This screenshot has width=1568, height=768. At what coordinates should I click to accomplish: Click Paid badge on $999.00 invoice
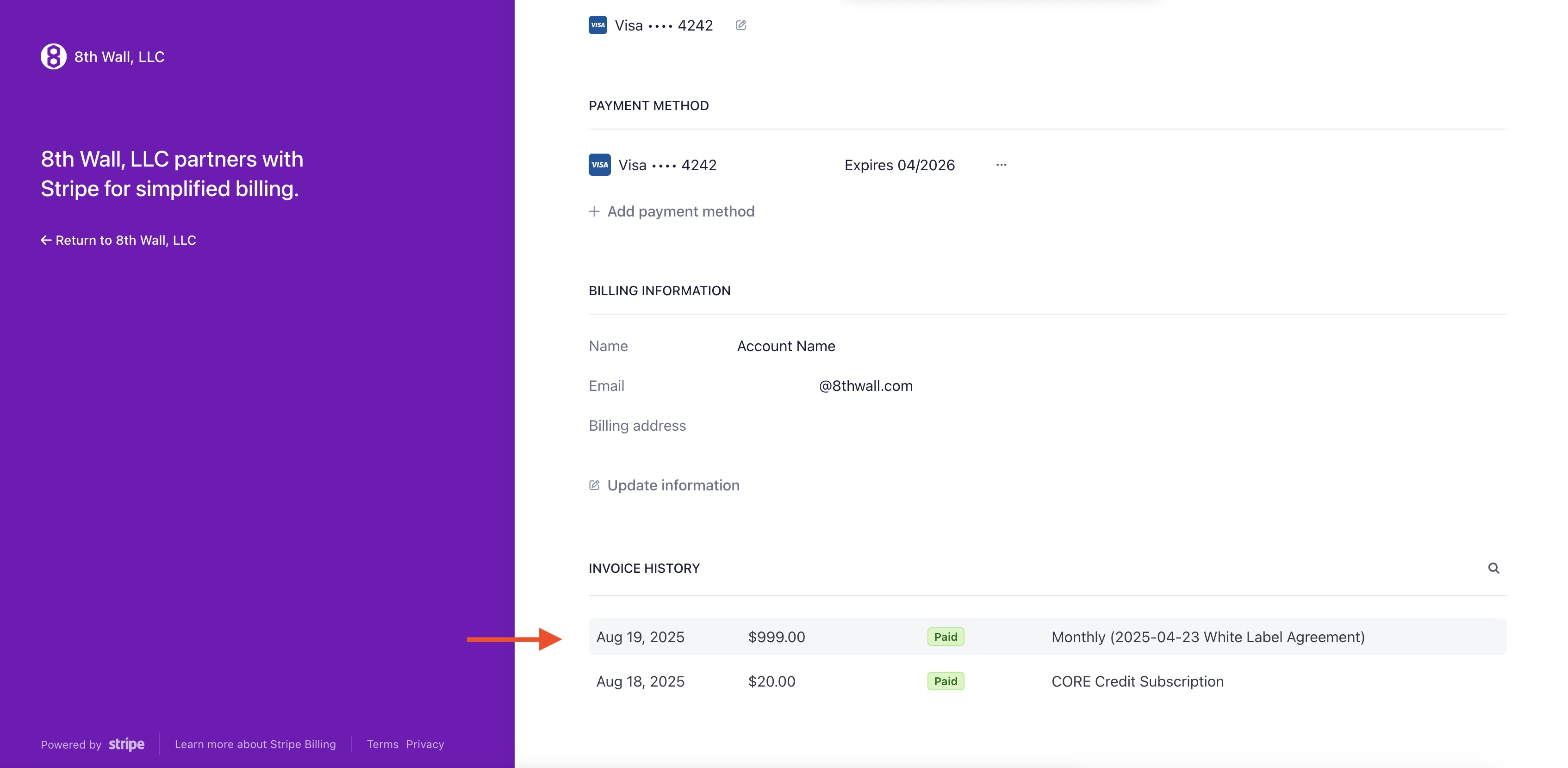946,637
